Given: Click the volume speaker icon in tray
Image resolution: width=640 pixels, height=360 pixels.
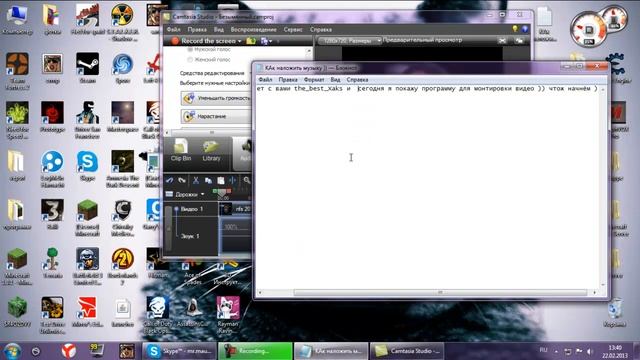Looking at the screenshot, I should (590, 351).
